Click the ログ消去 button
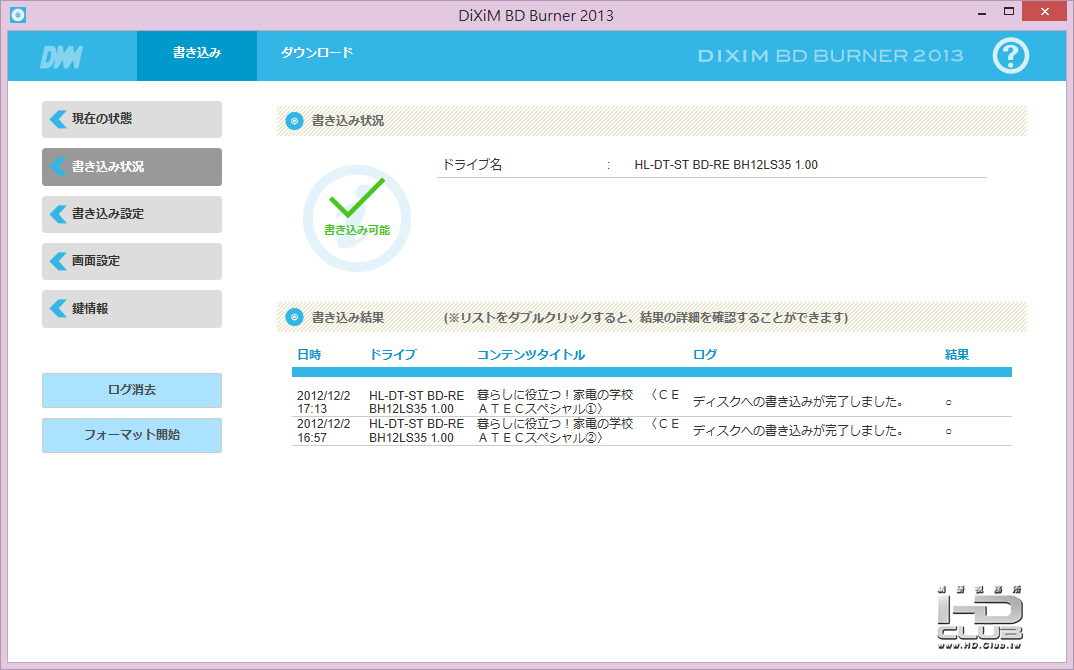The height and width of the screenshot is (670, 1074). [x=132, y=390]
